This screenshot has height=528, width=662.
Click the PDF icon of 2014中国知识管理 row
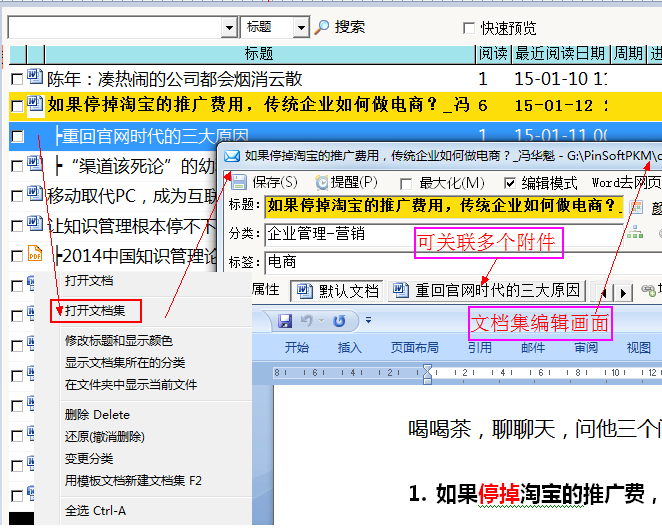point(34,255)
